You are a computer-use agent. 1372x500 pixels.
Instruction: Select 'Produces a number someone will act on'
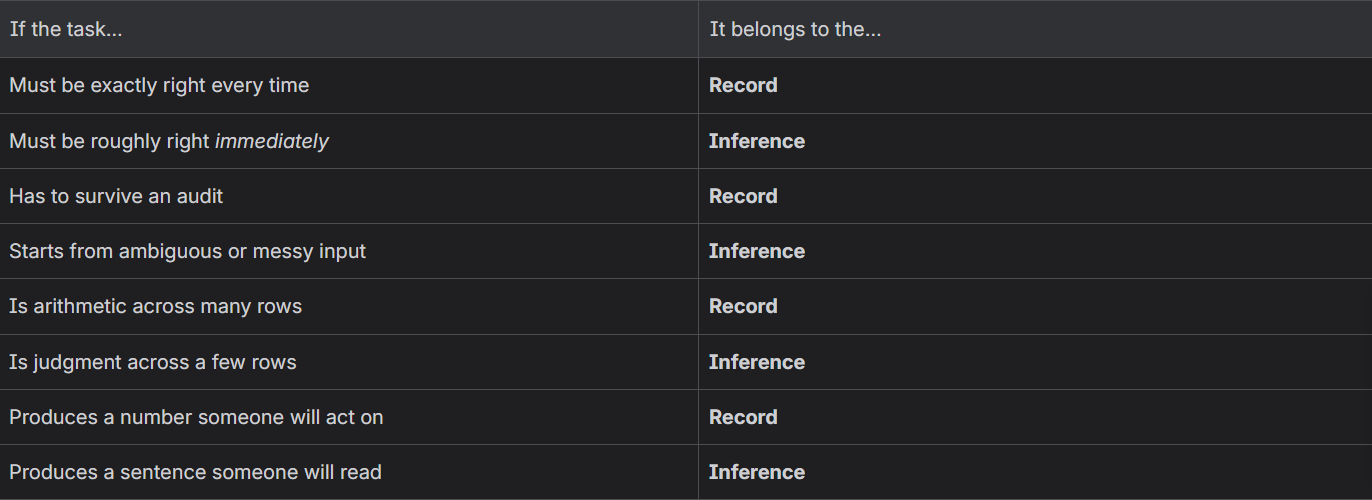349,417
